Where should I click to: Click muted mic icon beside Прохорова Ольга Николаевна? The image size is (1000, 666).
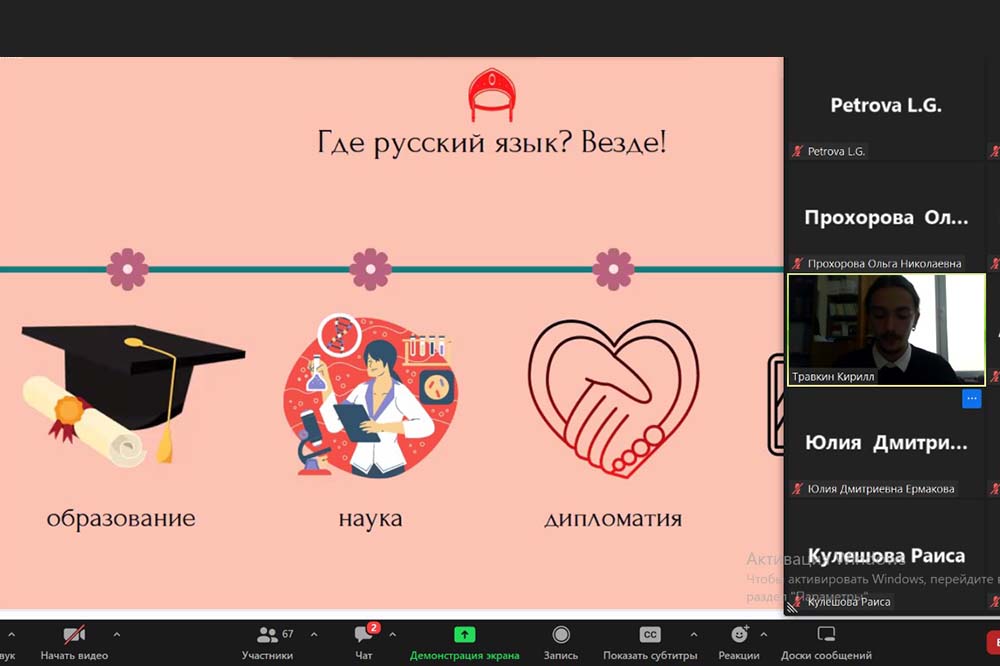[797, 263]
